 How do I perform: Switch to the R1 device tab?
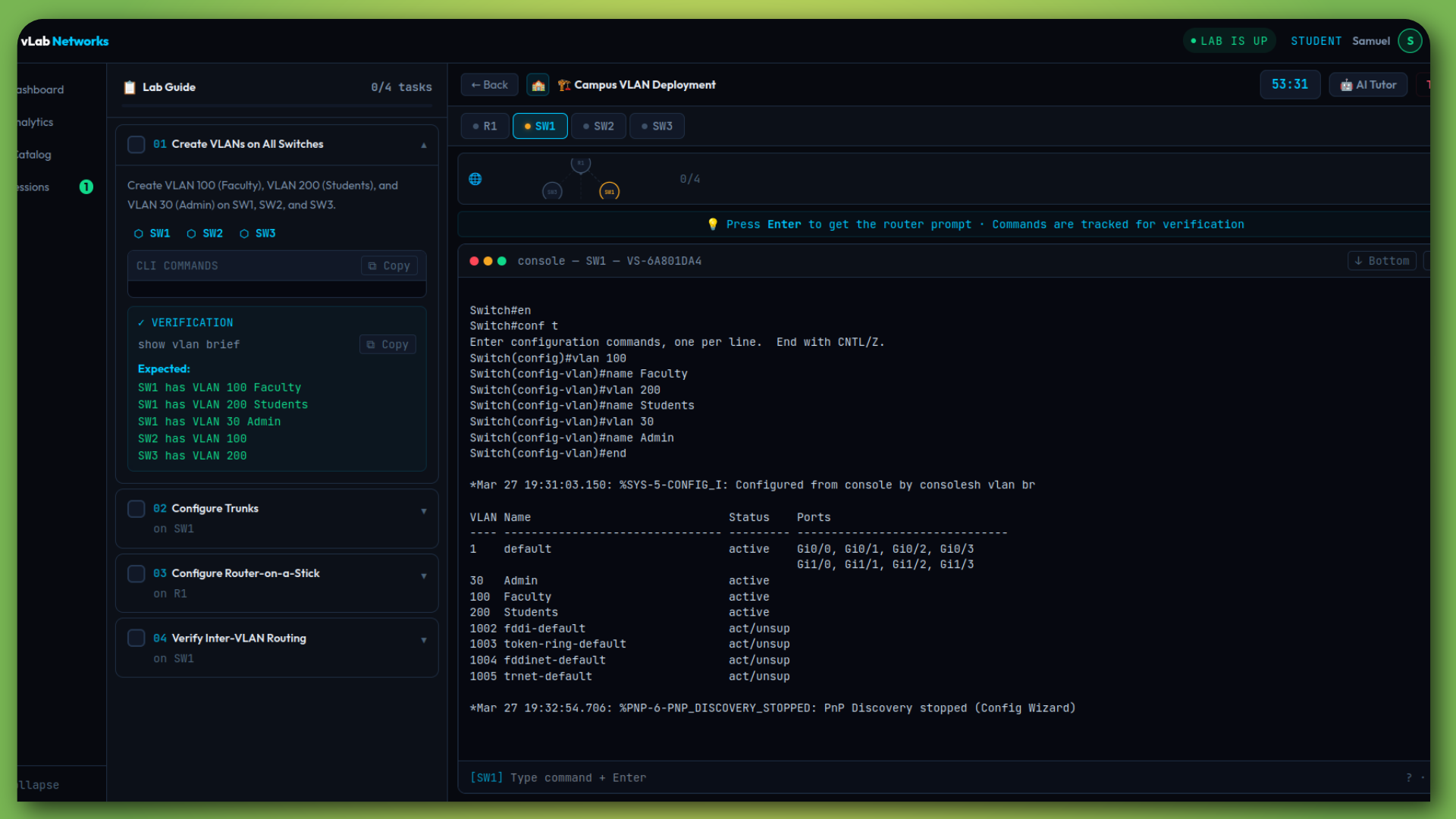485,126
